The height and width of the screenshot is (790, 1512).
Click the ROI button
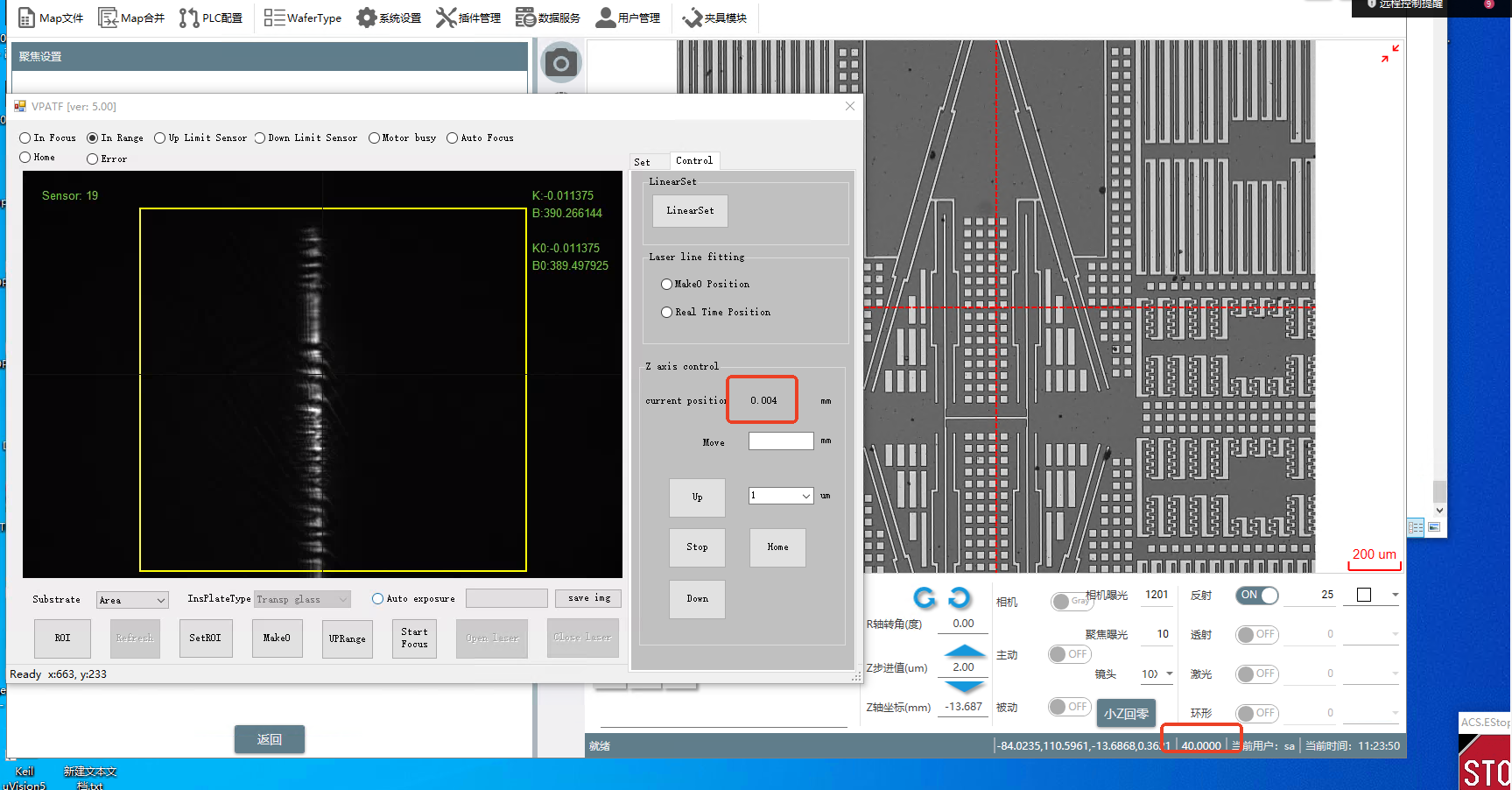click(x=62, y=638)
